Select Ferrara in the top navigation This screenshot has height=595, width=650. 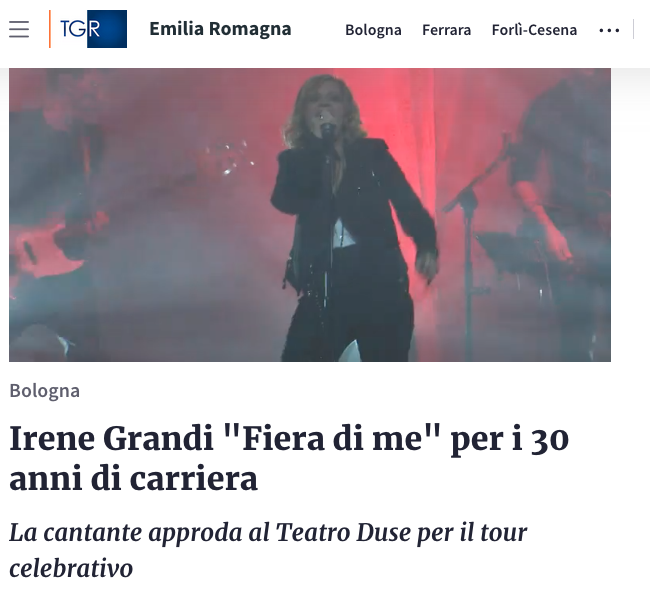coord(446,30)
